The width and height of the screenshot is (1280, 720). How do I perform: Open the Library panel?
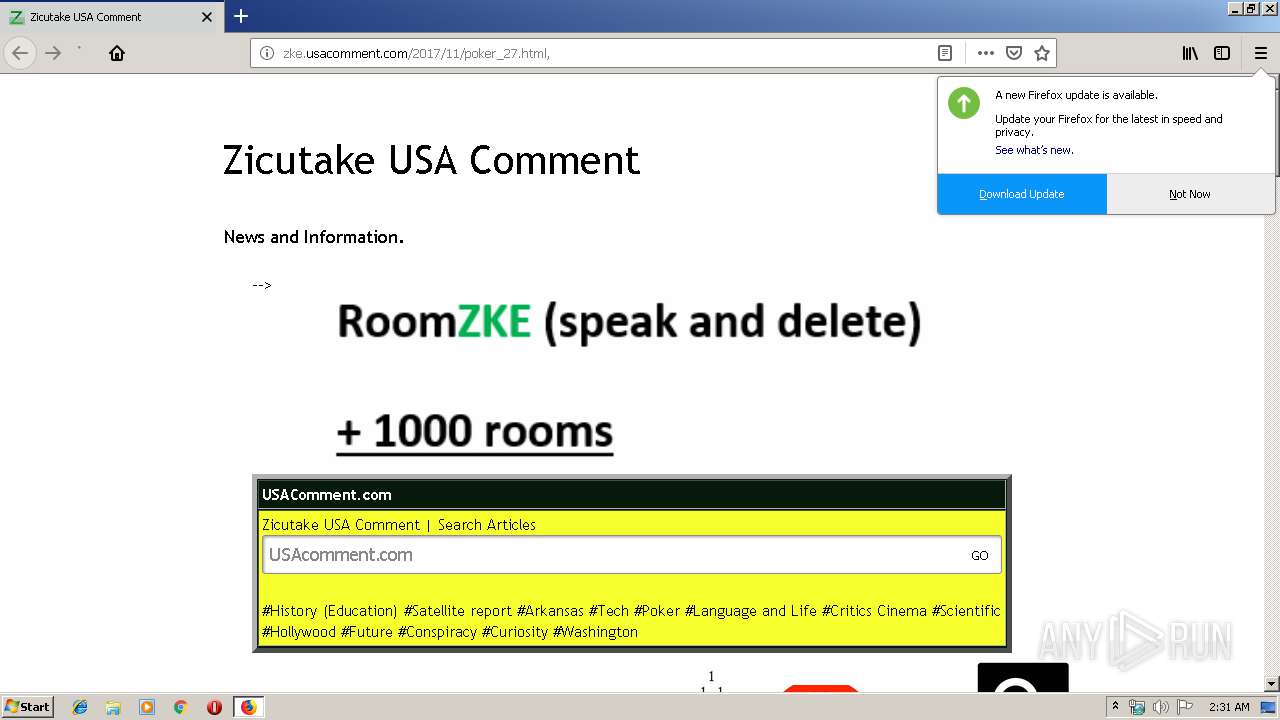pyautogui.click(x=1190, y=53)
